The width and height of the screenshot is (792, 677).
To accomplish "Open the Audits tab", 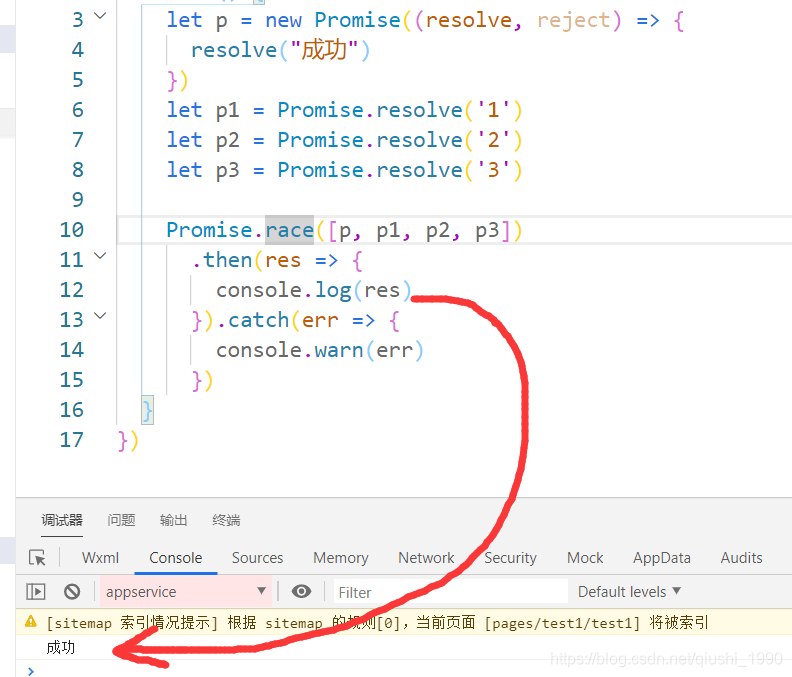I will tap(741, 558).
